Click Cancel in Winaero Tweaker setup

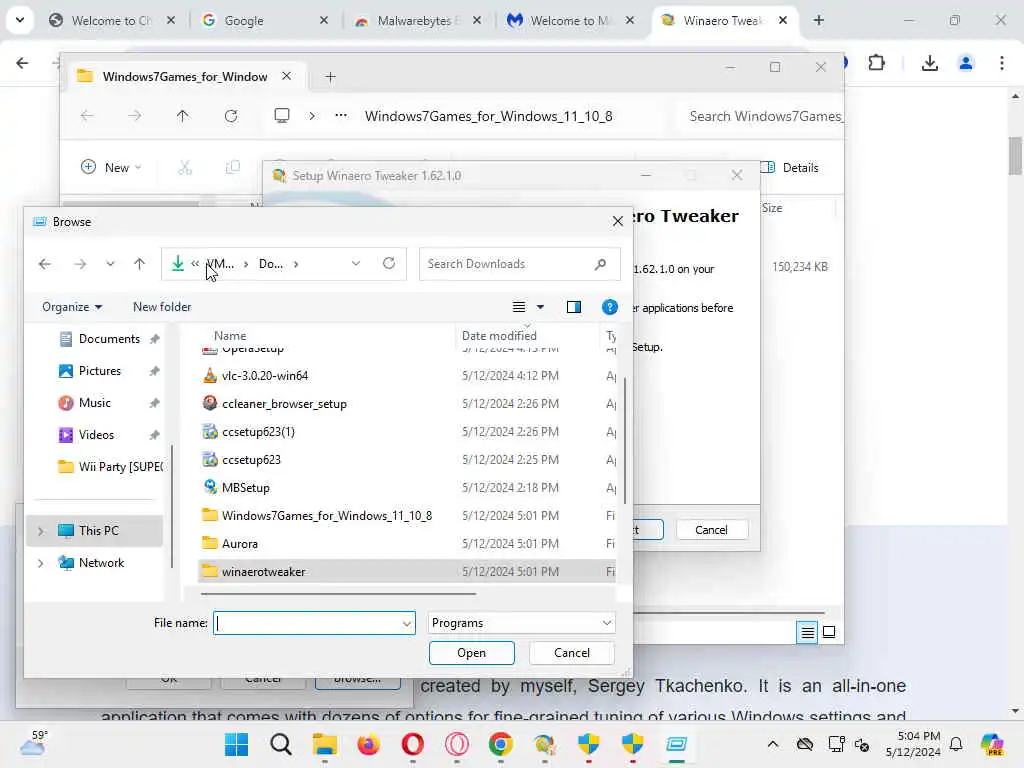711,530
